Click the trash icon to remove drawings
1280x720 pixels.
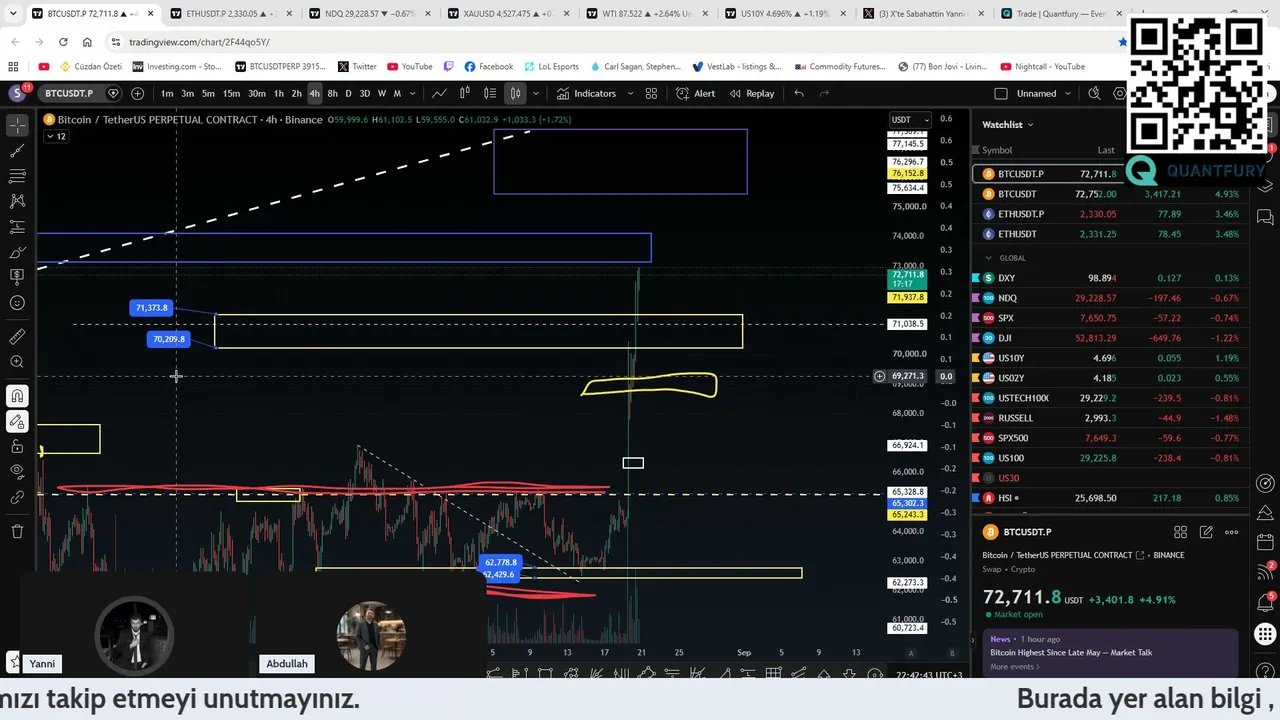pos(17,531)
